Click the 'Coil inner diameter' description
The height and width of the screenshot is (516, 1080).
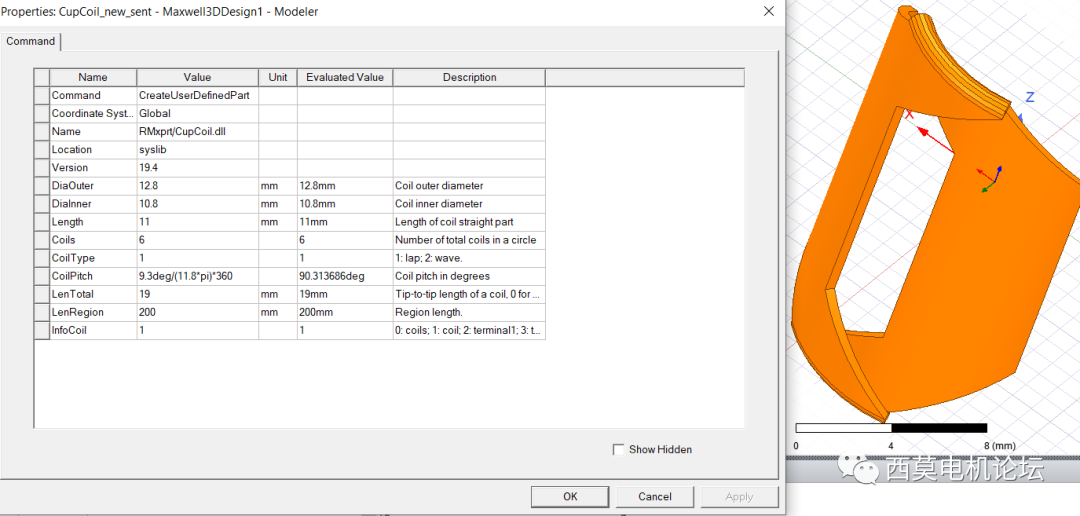469,204
